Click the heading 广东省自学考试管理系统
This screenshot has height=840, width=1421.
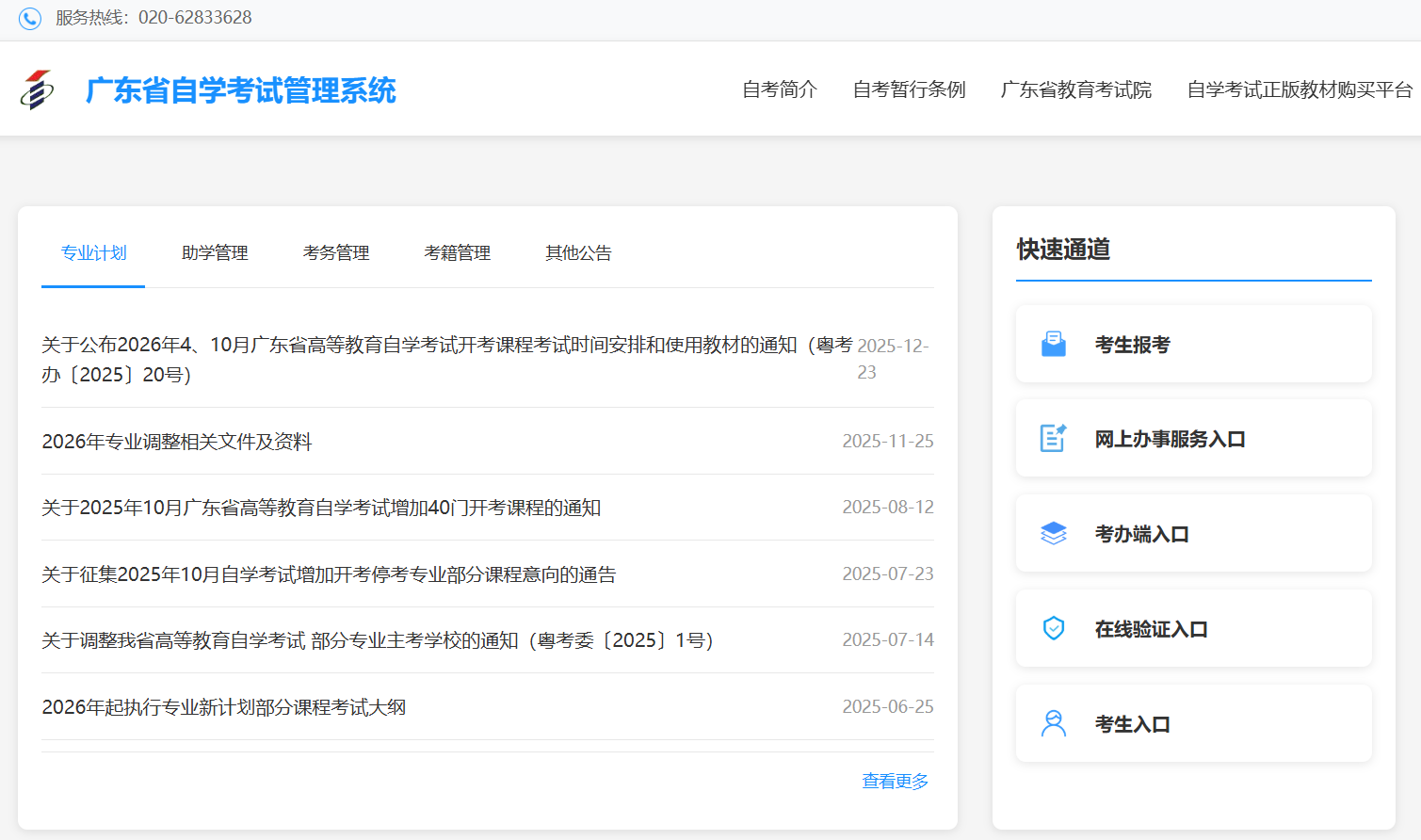238,89
